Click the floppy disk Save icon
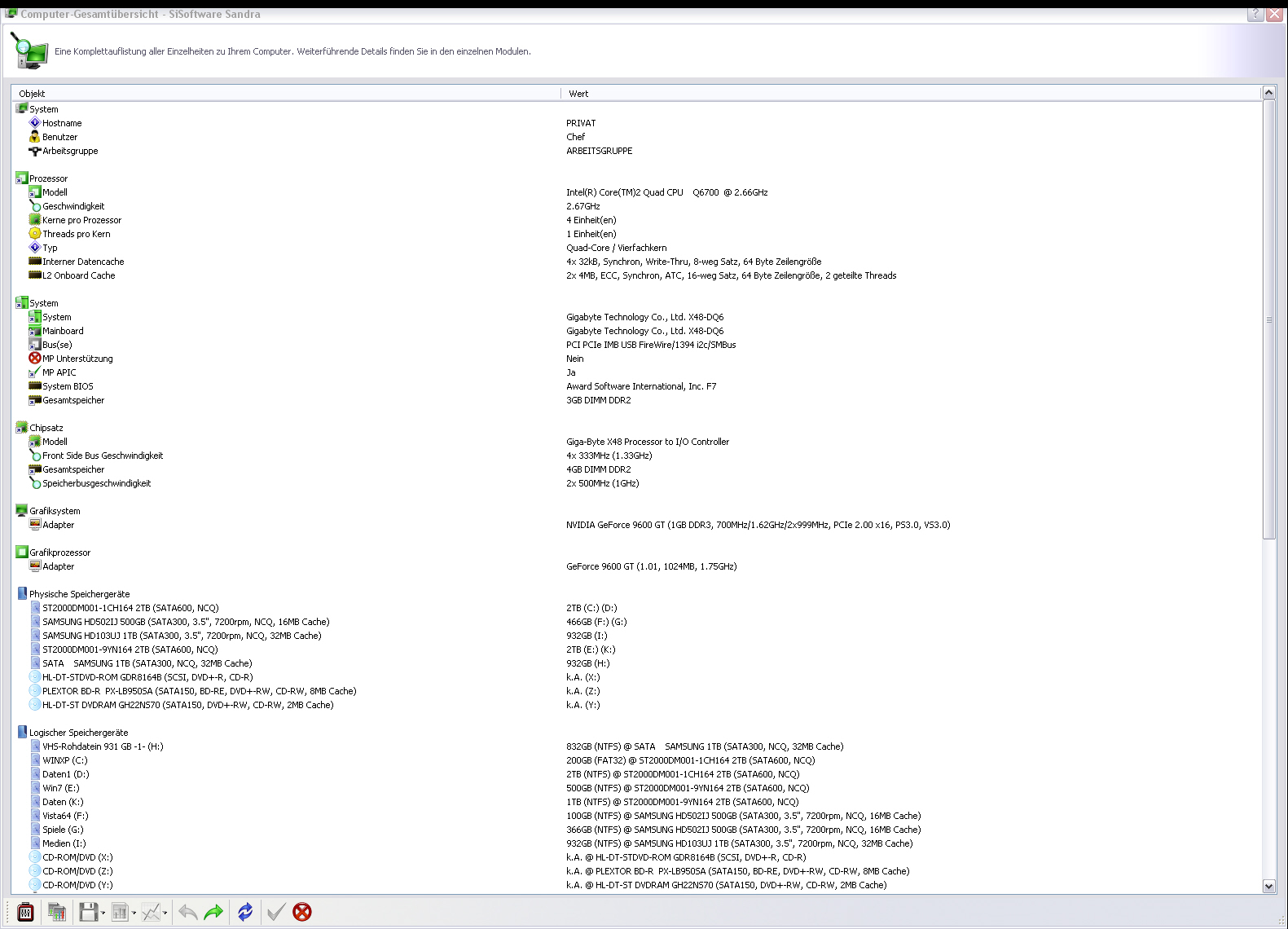1288x929 pixels. coord(88,912)
